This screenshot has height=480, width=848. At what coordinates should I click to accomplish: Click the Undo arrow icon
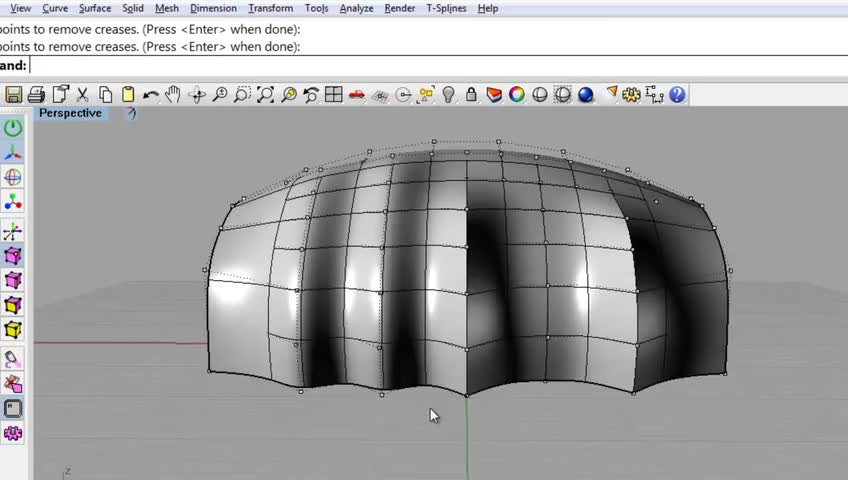(x=151, y=95)
